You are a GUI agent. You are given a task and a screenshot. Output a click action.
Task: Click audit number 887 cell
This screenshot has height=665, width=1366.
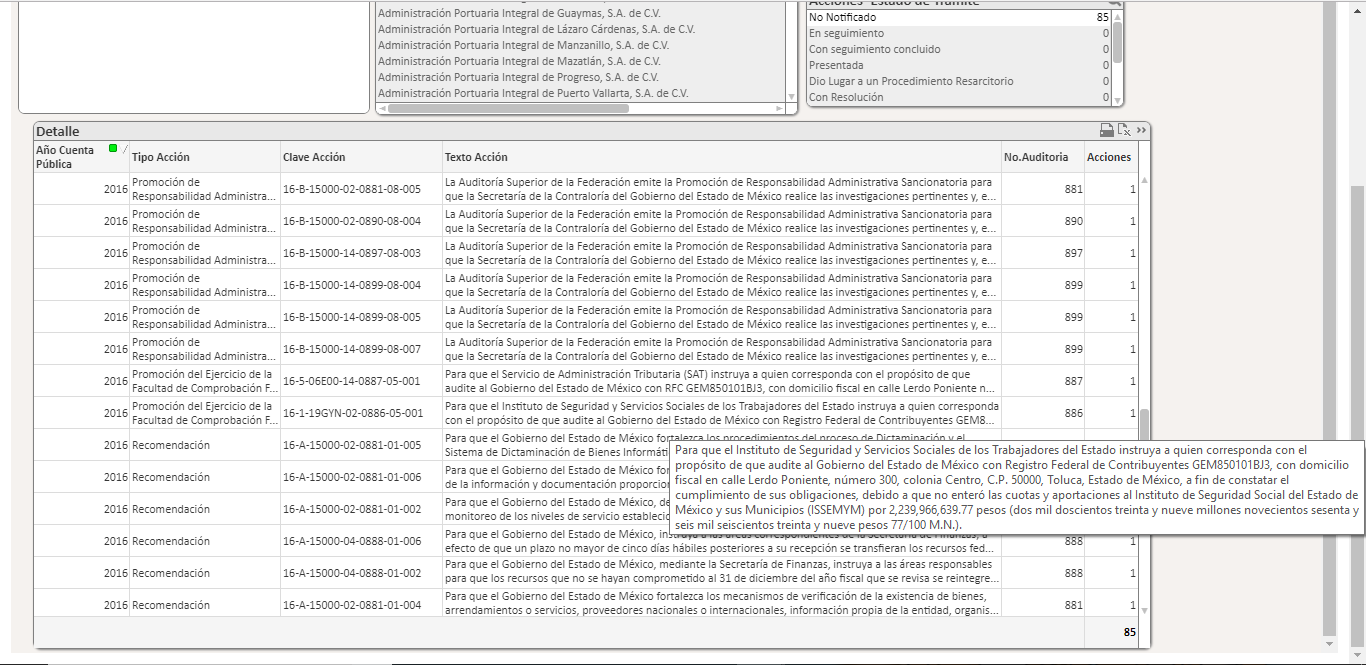click(x=1043, y=381)
